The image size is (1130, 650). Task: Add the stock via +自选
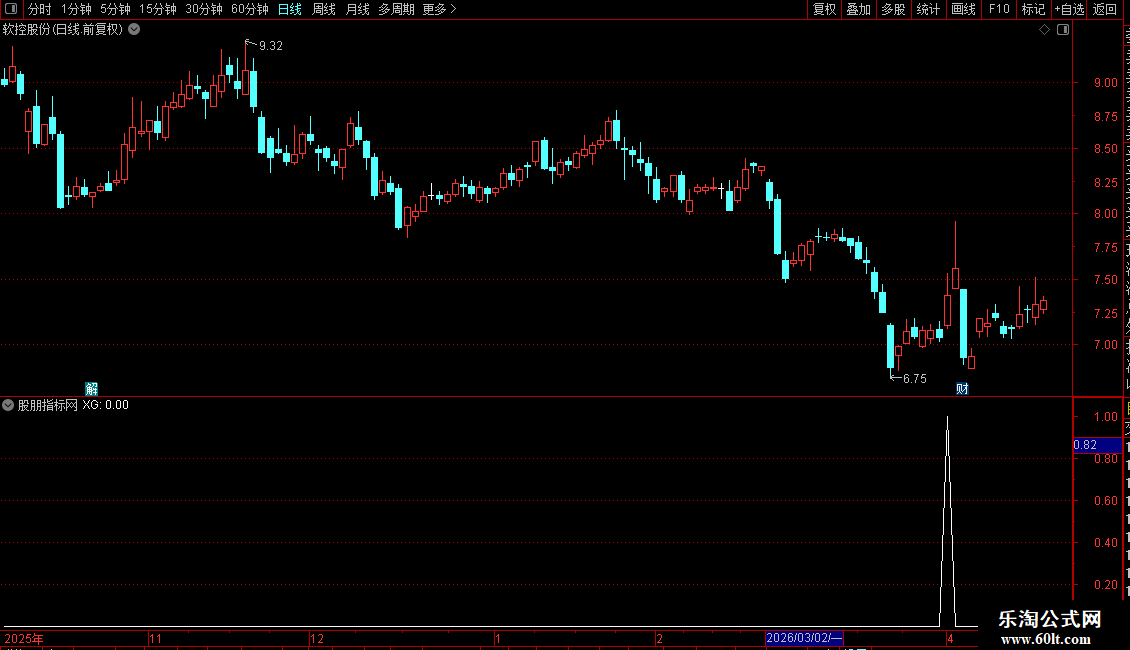(x=1069, y=9)
